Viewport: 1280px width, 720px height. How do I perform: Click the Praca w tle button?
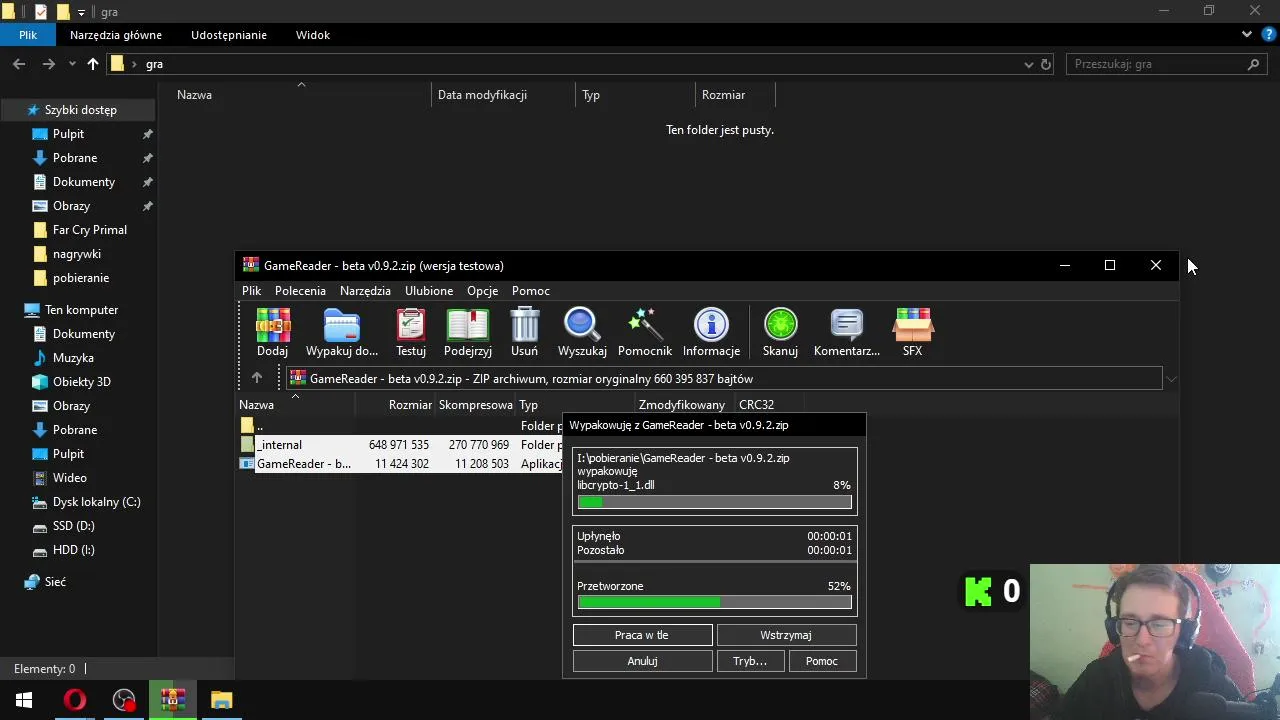[x=642, y=635]
